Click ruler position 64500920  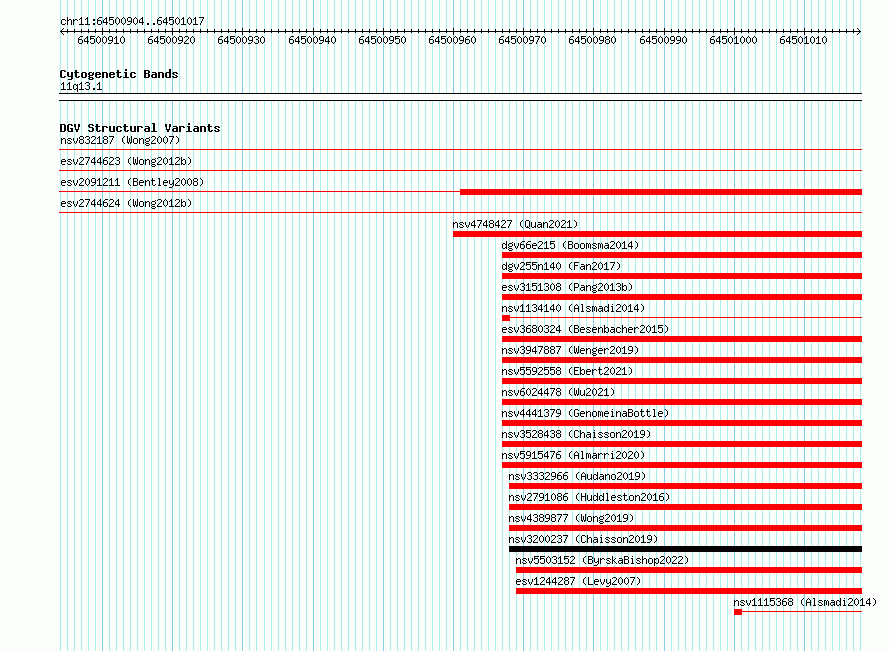pos(171,40)
